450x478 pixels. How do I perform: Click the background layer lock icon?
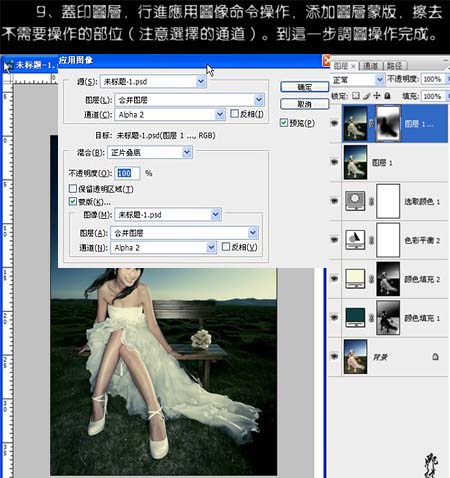(x=435, y=357)
